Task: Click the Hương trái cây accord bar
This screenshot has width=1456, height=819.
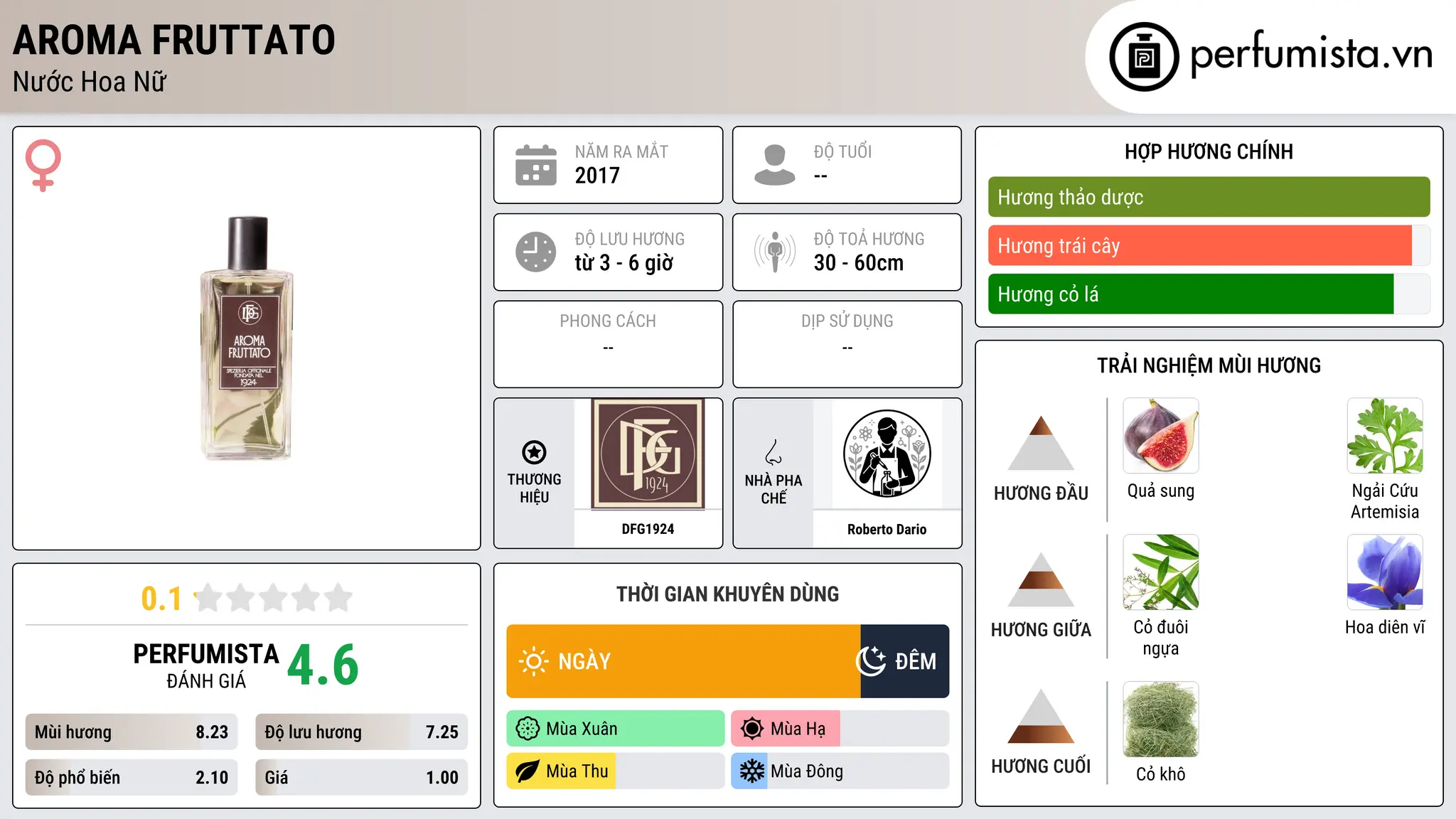Action: 1209,245
